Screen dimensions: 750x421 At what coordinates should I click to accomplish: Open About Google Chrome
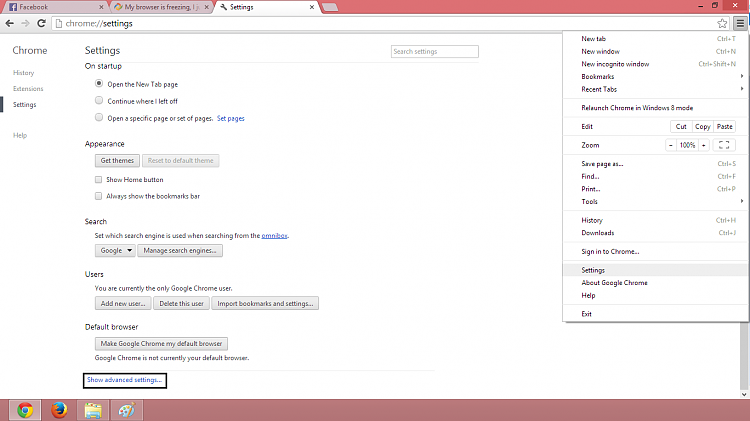point(656,283)
